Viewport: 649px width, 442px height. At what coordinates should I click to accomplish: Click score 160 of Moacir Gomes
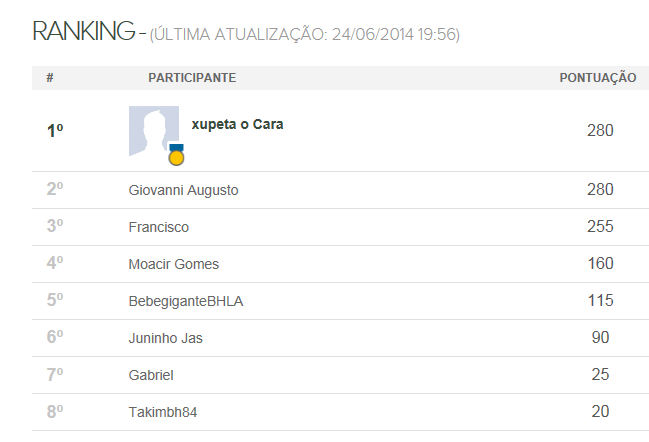point(600,264)
